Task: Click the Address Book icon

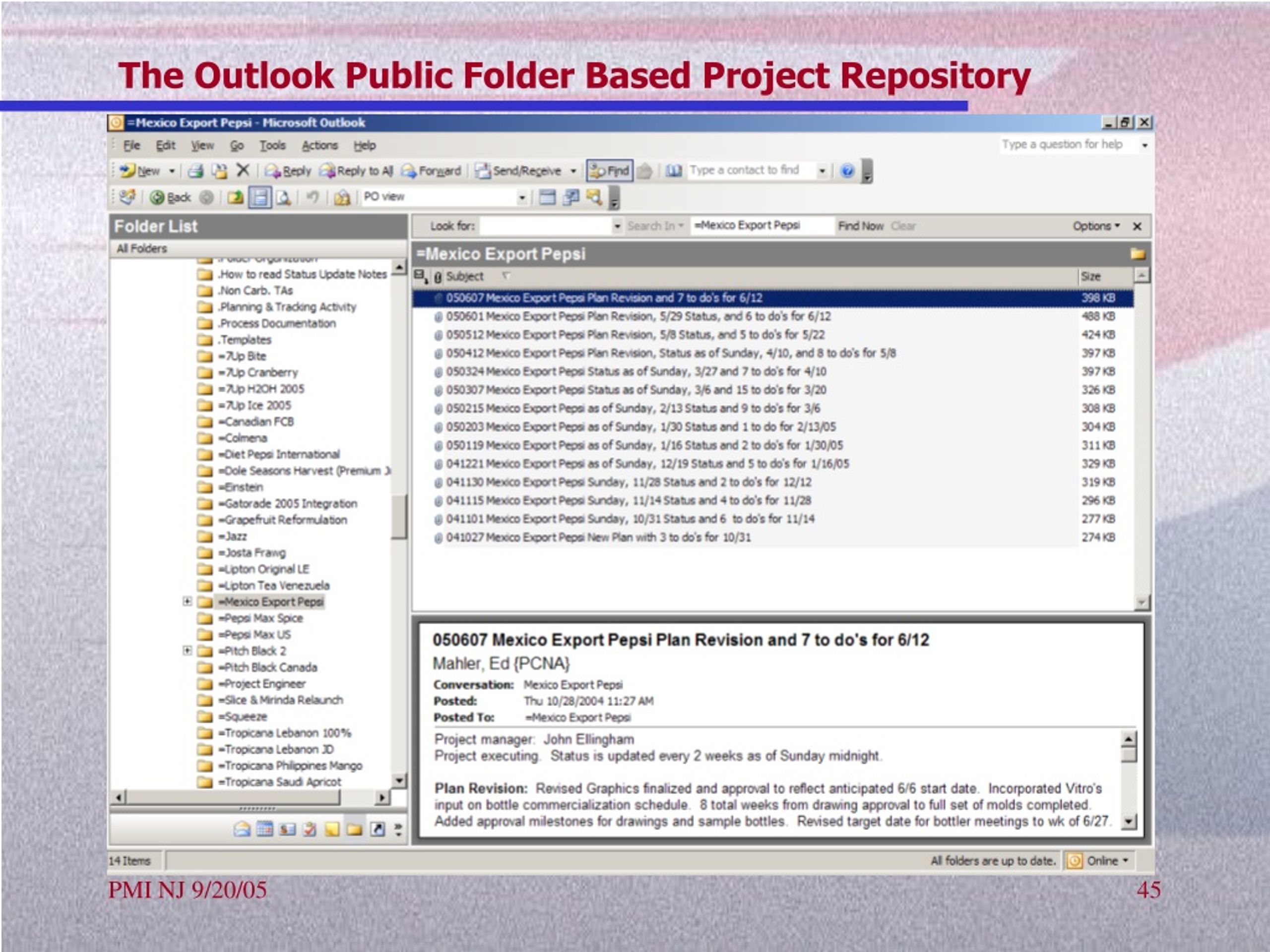Action: (x=674, y=171)
